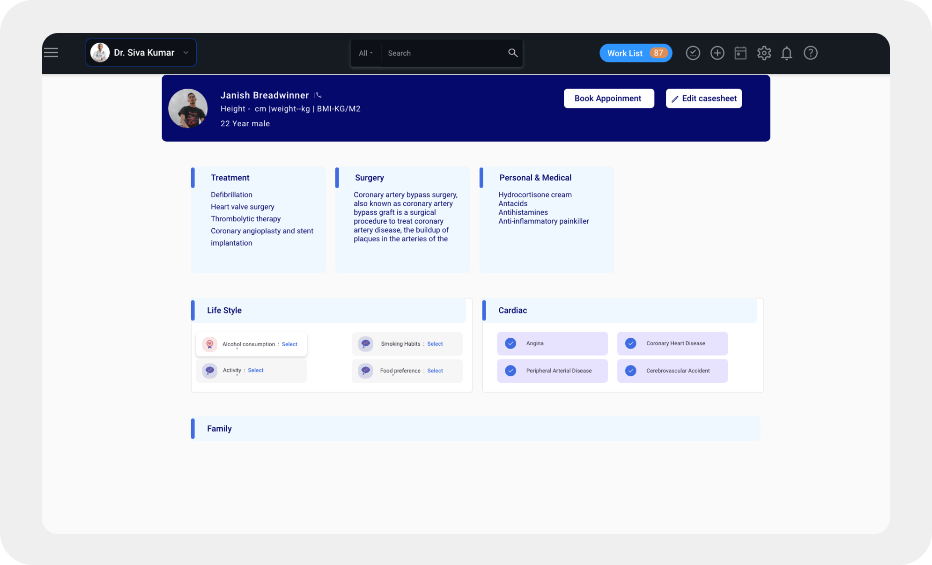
Task: Click Book Appoinment button
Action: (x=608, y=99)
